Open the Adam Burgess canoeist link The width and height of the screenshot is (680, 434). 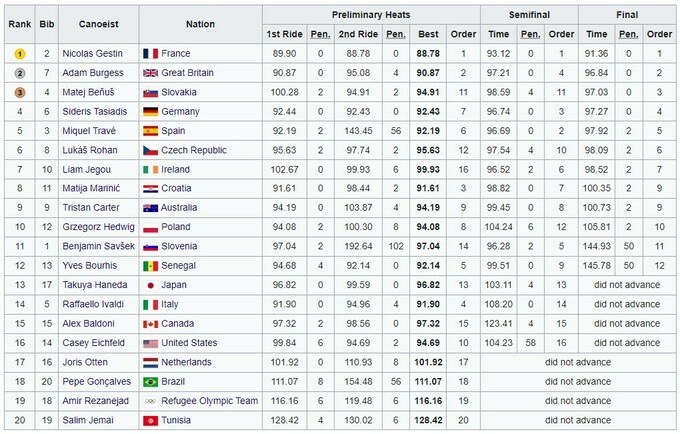click(93, 72)
